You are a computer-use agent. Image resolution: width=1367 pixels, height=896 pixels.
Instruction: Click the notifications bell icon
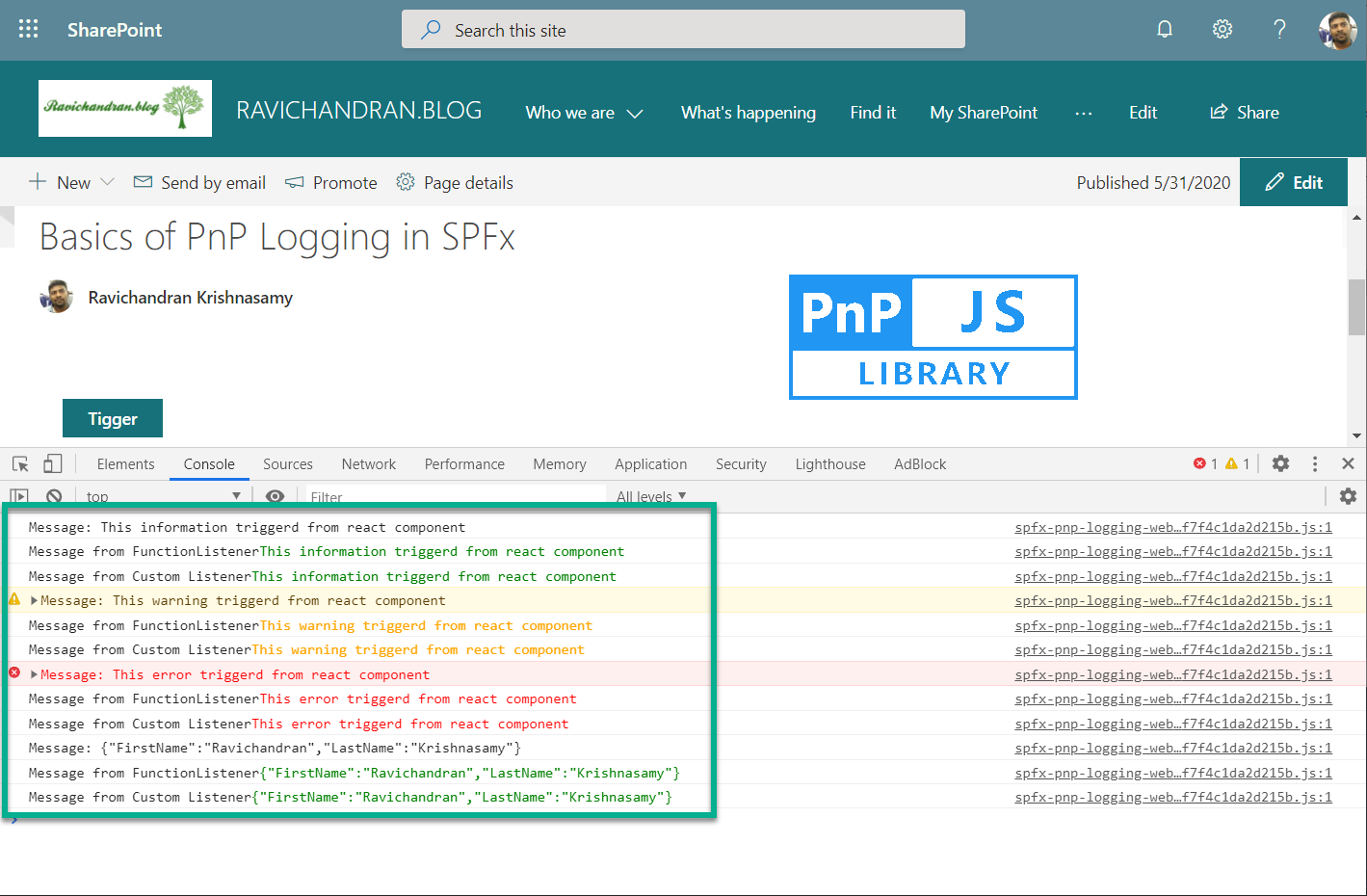(1165, 29)
